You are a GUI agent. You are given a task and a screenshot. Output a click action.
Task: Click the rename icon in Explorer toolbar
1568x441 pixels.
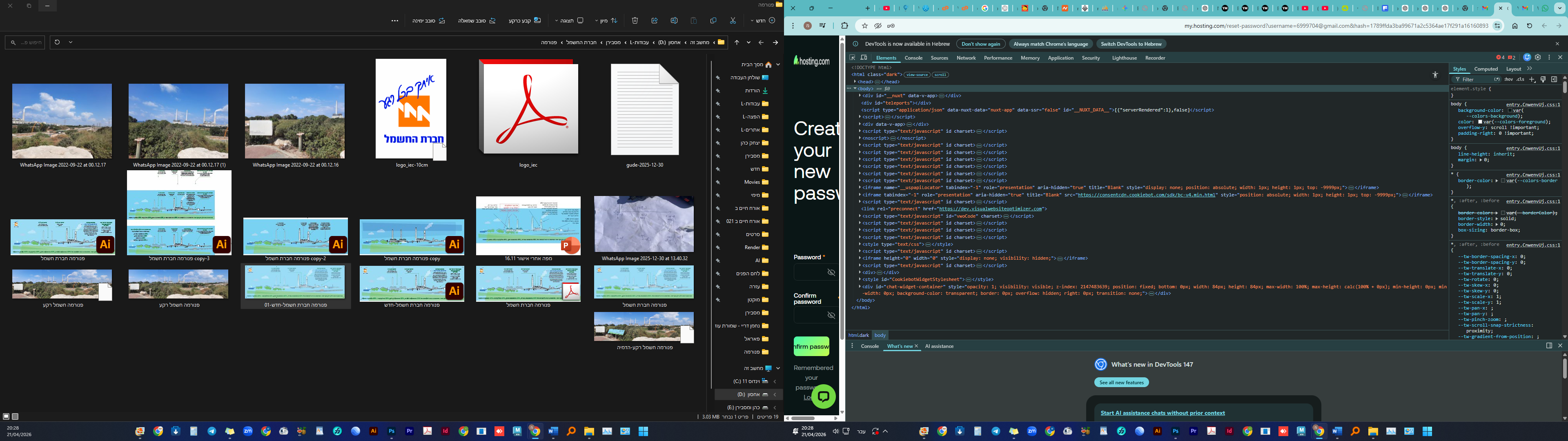674,21
